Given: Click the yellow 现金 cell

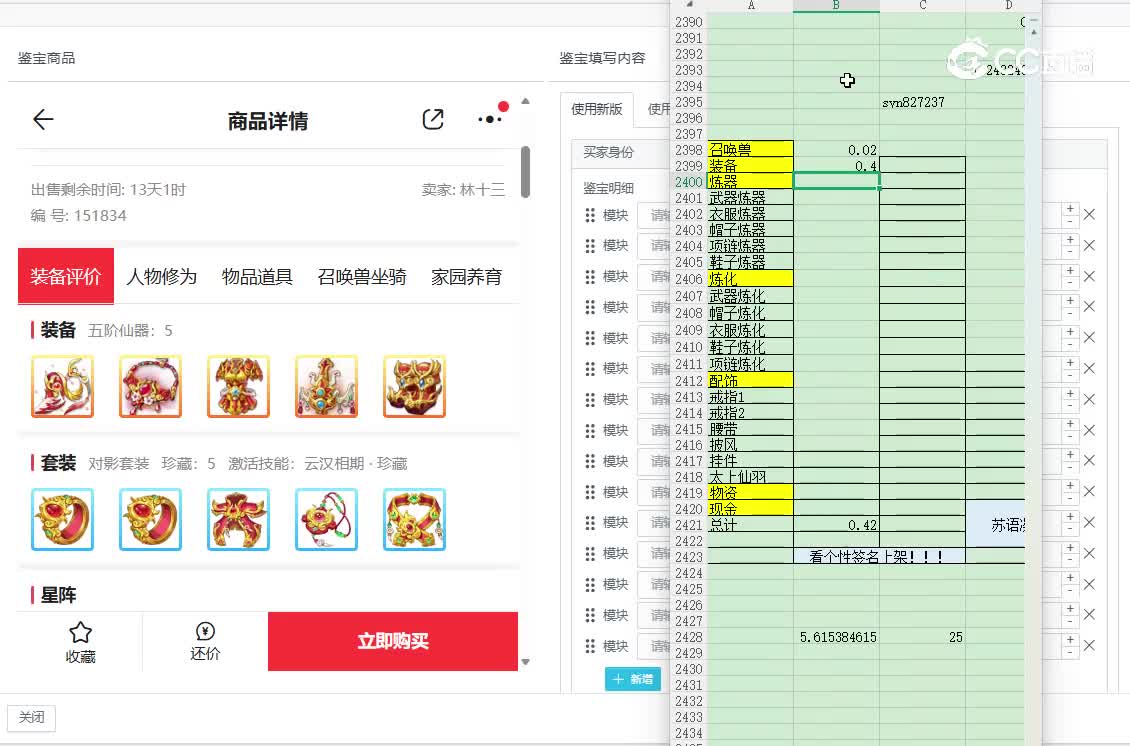Looking at the screenshot, I should (x=750, y=508).
